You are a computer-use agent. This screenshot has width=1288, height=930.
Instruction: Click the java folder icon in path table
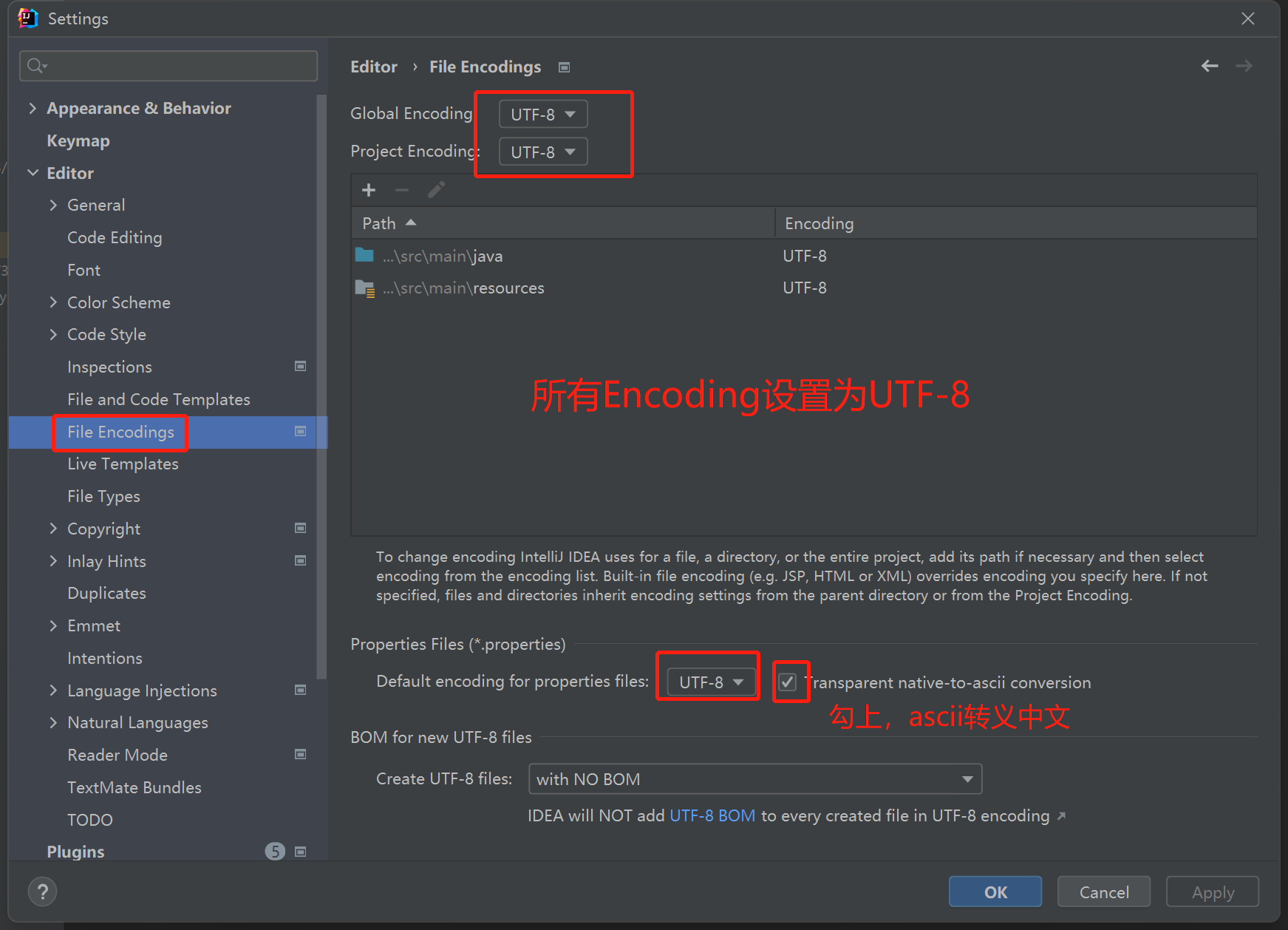click(x=364, y=255)
